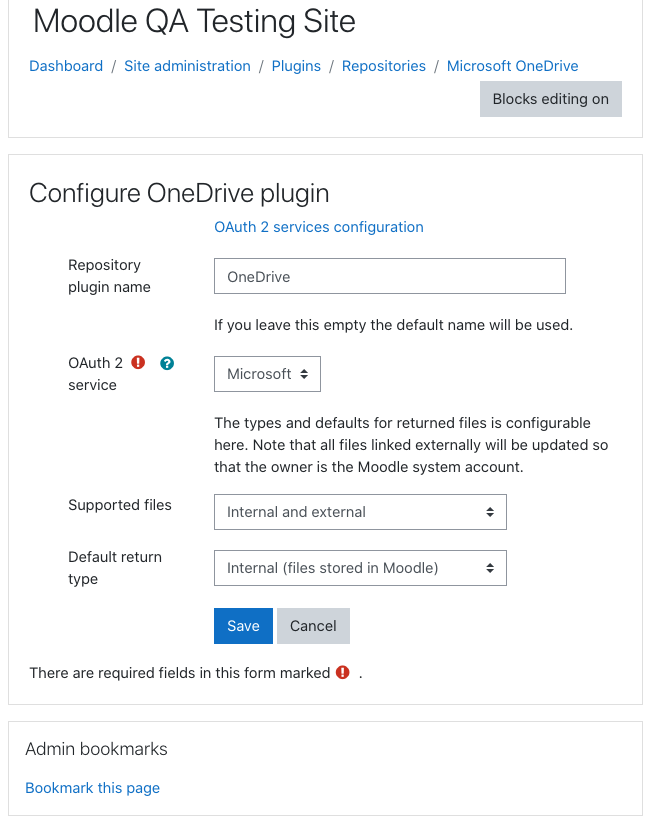
Task: Select the Microsoft OneDrive breadcrumb item
Action: pos(512,66)
